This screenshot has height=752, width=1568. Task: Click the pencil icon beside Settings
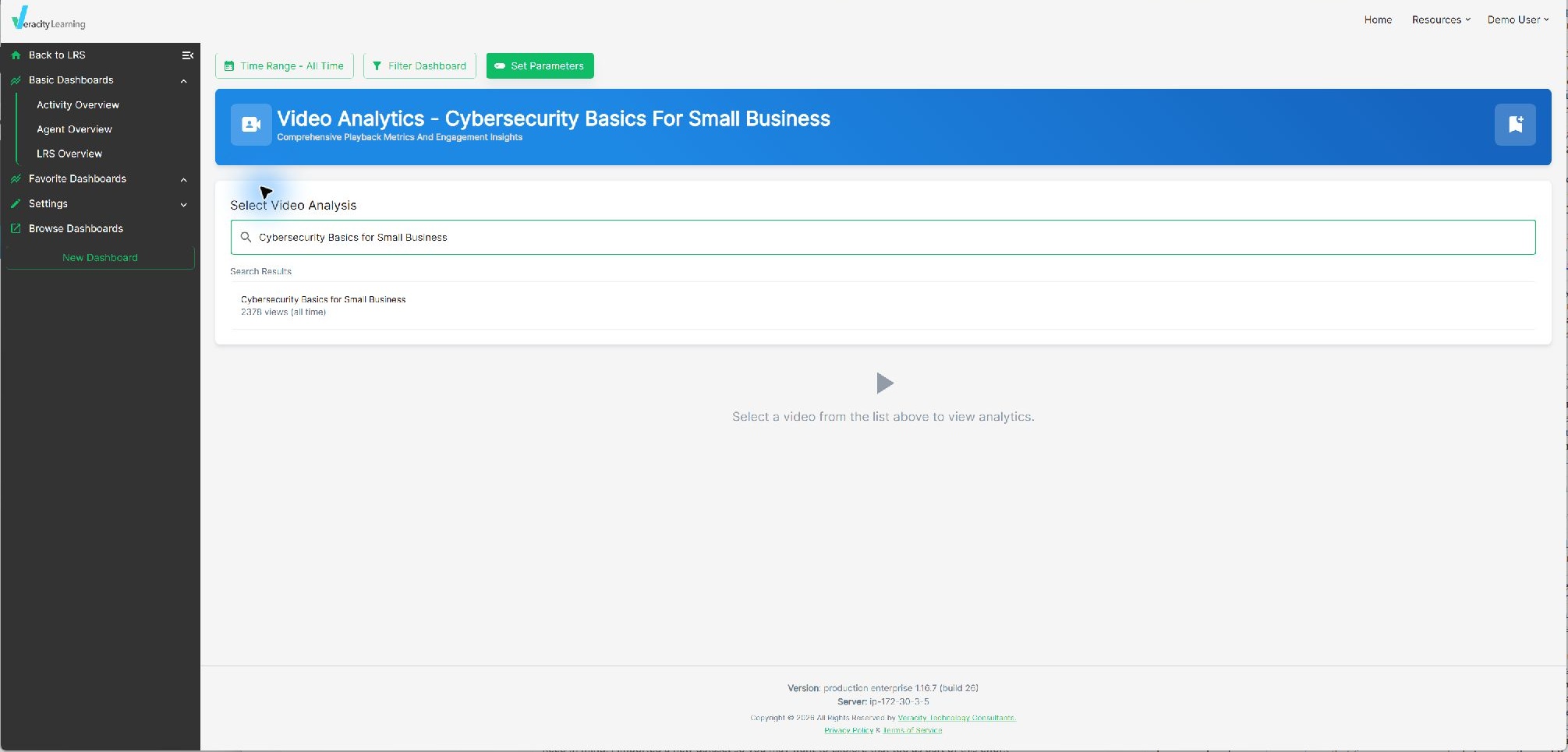[16, 204]
